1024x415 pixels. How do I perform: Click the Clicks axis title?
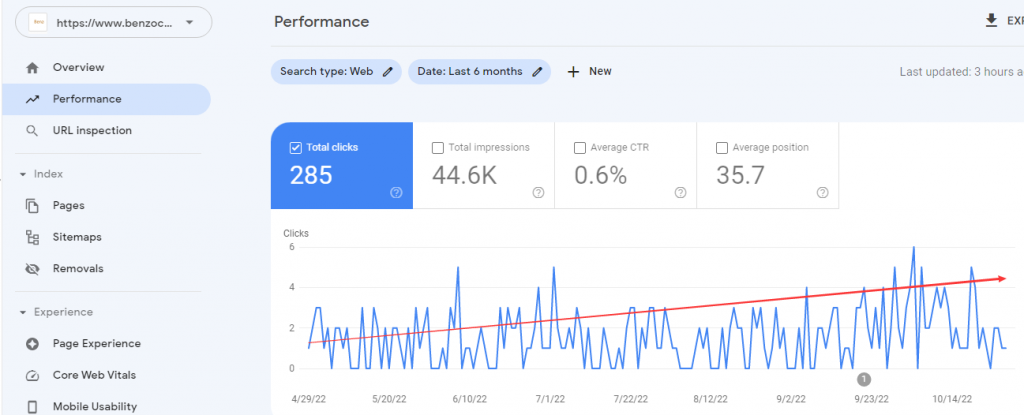coord(296,233)
